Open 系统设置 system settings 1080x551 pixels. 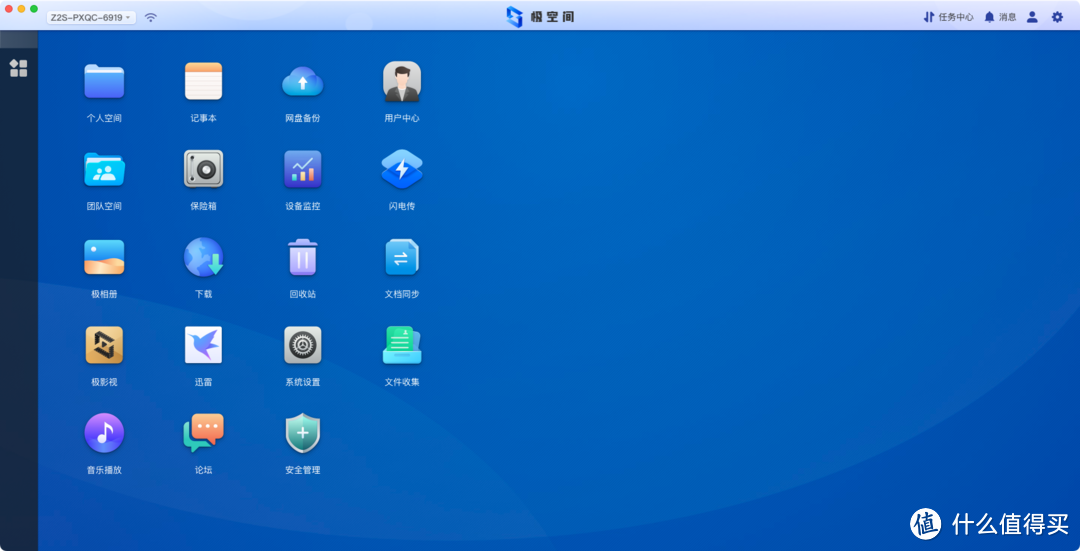pyautogui.click(x=302, y=345)
